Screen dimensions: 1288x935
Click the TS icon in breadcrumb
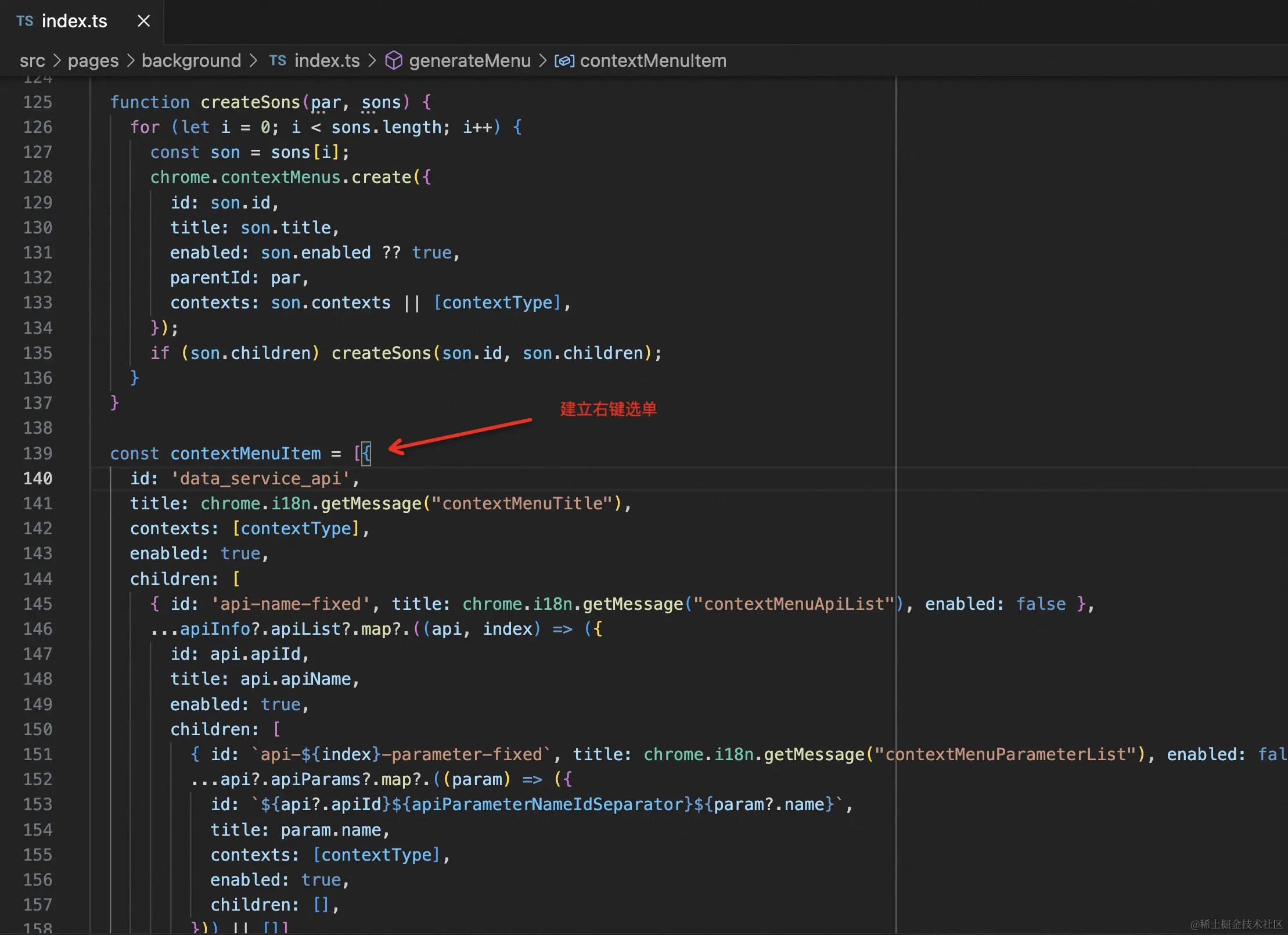[278, 61]
